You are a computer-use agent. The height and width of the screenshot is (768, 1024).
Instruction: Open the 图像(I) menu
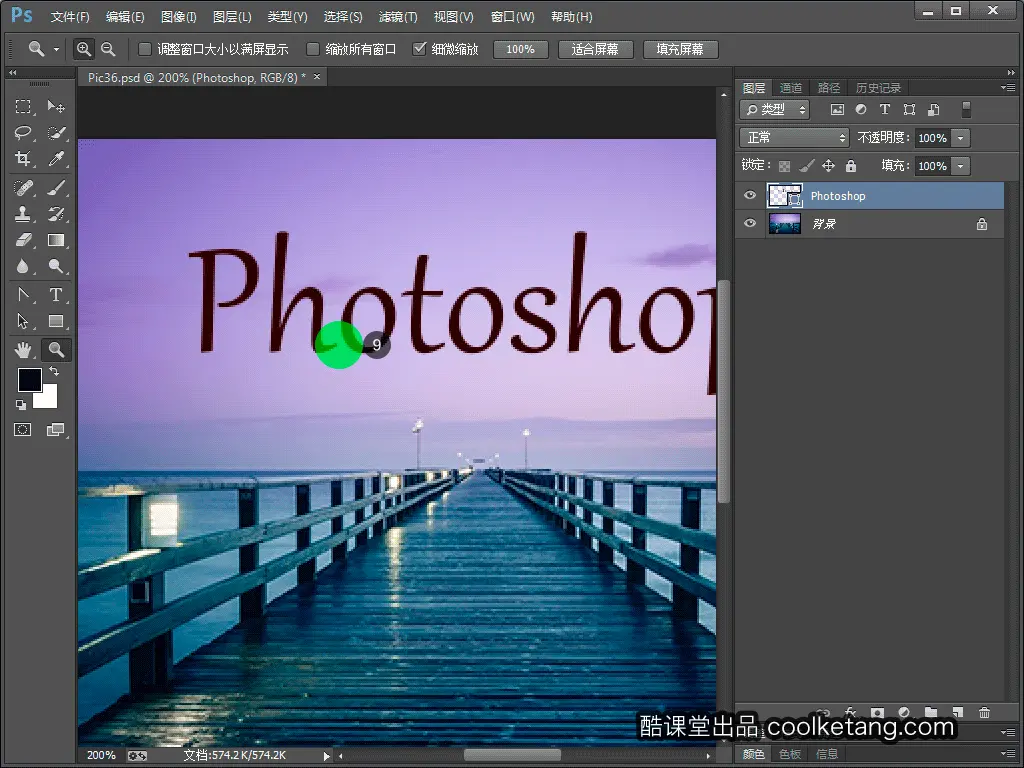[x=179, y=17]
